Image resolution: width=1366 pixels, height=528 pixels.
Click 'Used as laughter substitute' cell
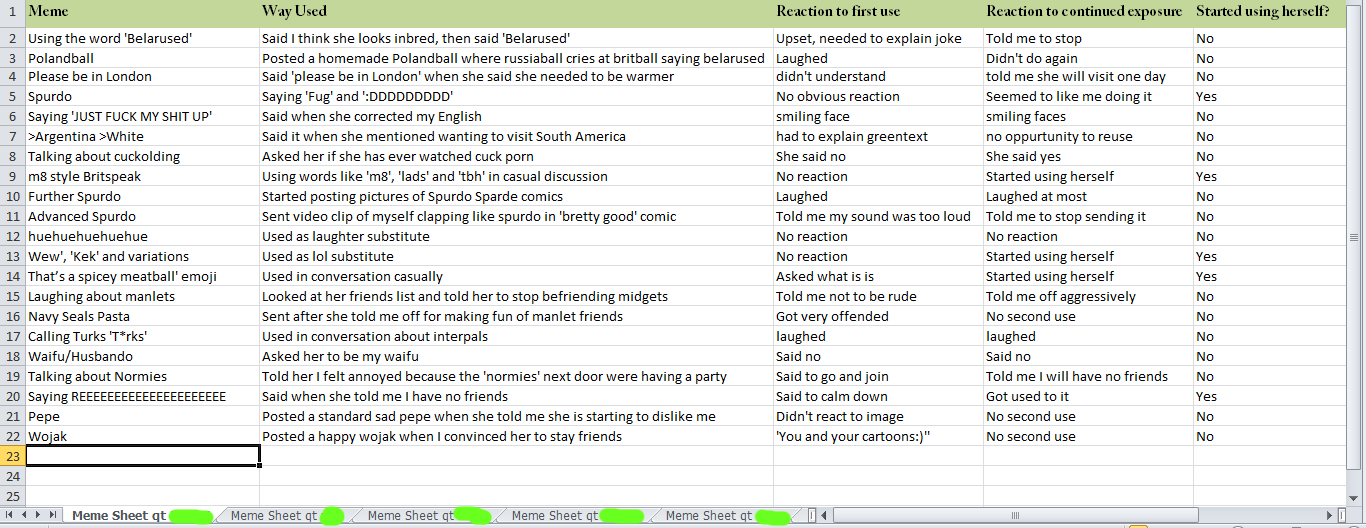pyautogui.click(x=516, y=236)
